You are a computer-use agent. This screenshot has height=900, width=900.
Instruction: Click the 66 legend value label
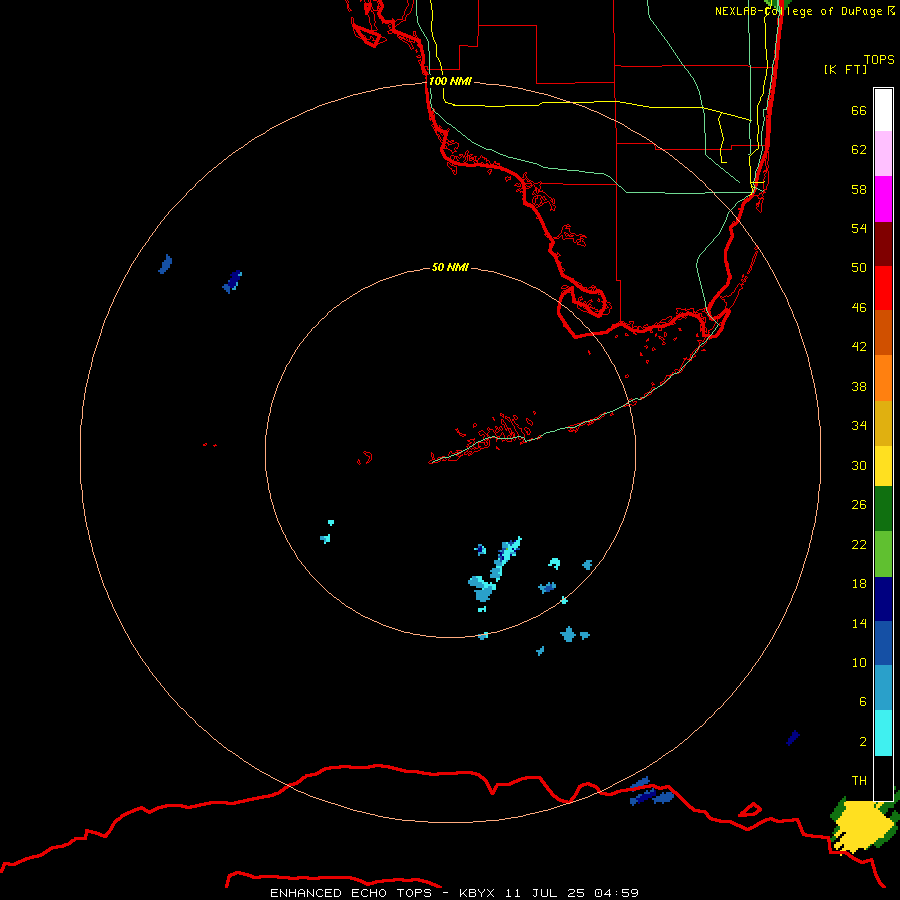coord(859,110)
